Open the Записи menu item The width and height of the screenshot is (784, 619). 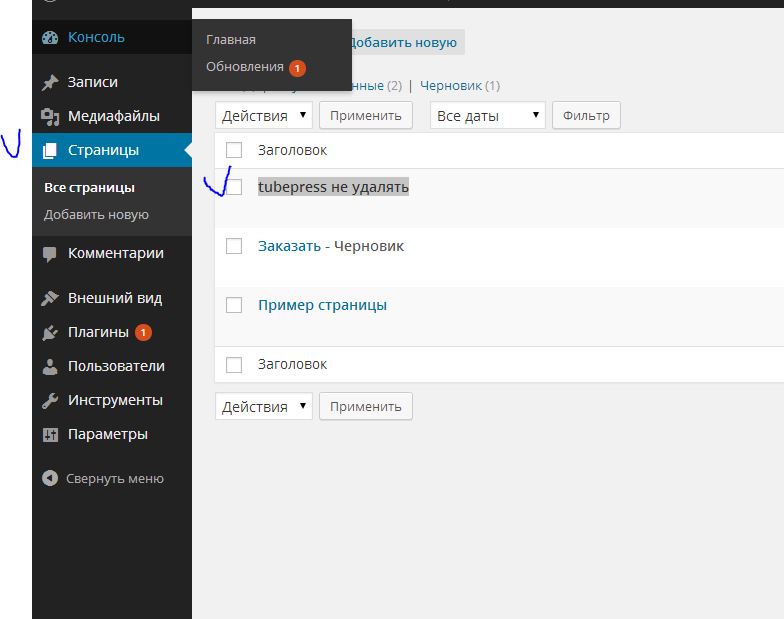[112, 82]
